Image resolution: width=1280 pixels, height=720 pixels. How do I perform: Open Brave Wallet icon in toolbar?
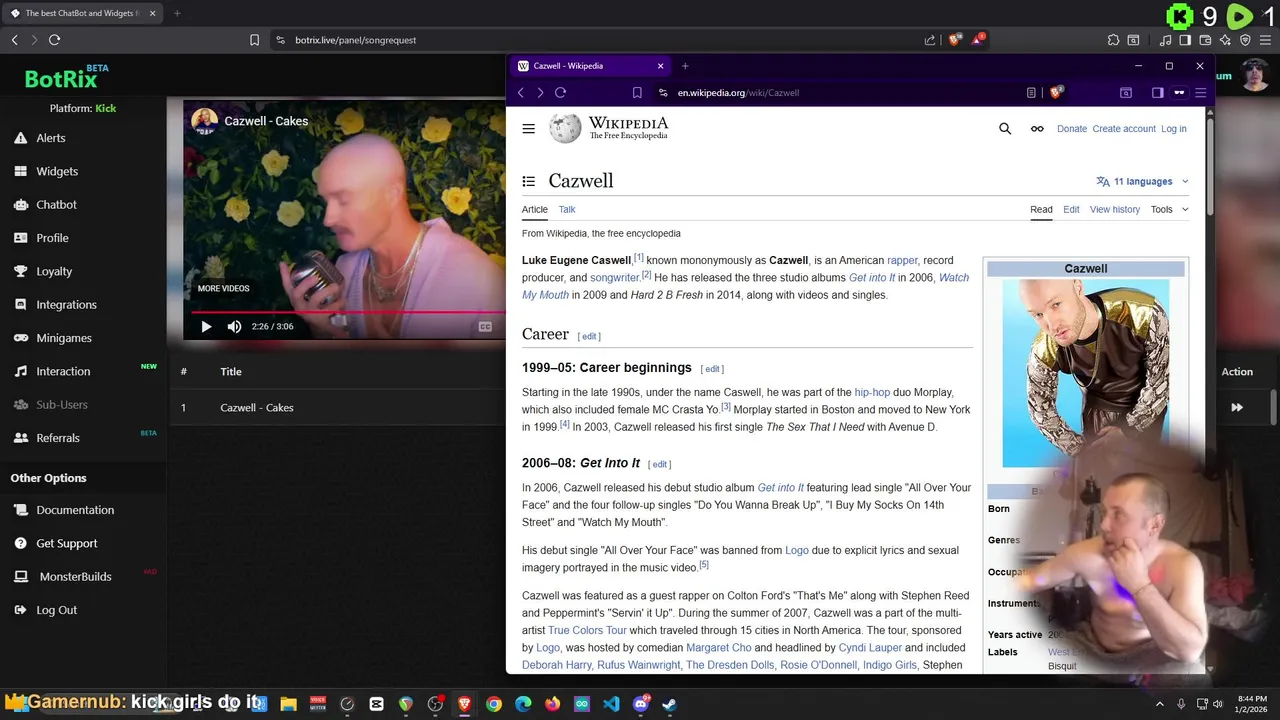click(1205, 40)
